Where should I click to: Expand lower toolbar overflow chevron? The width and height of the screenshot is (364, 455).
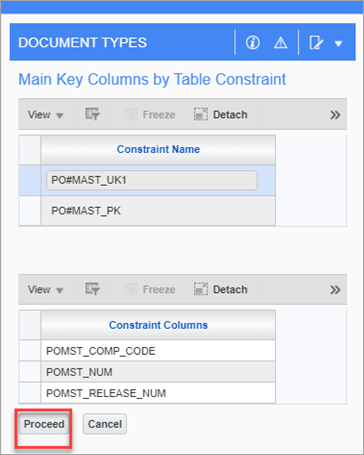pyautogui.click(x=335, y=290)
